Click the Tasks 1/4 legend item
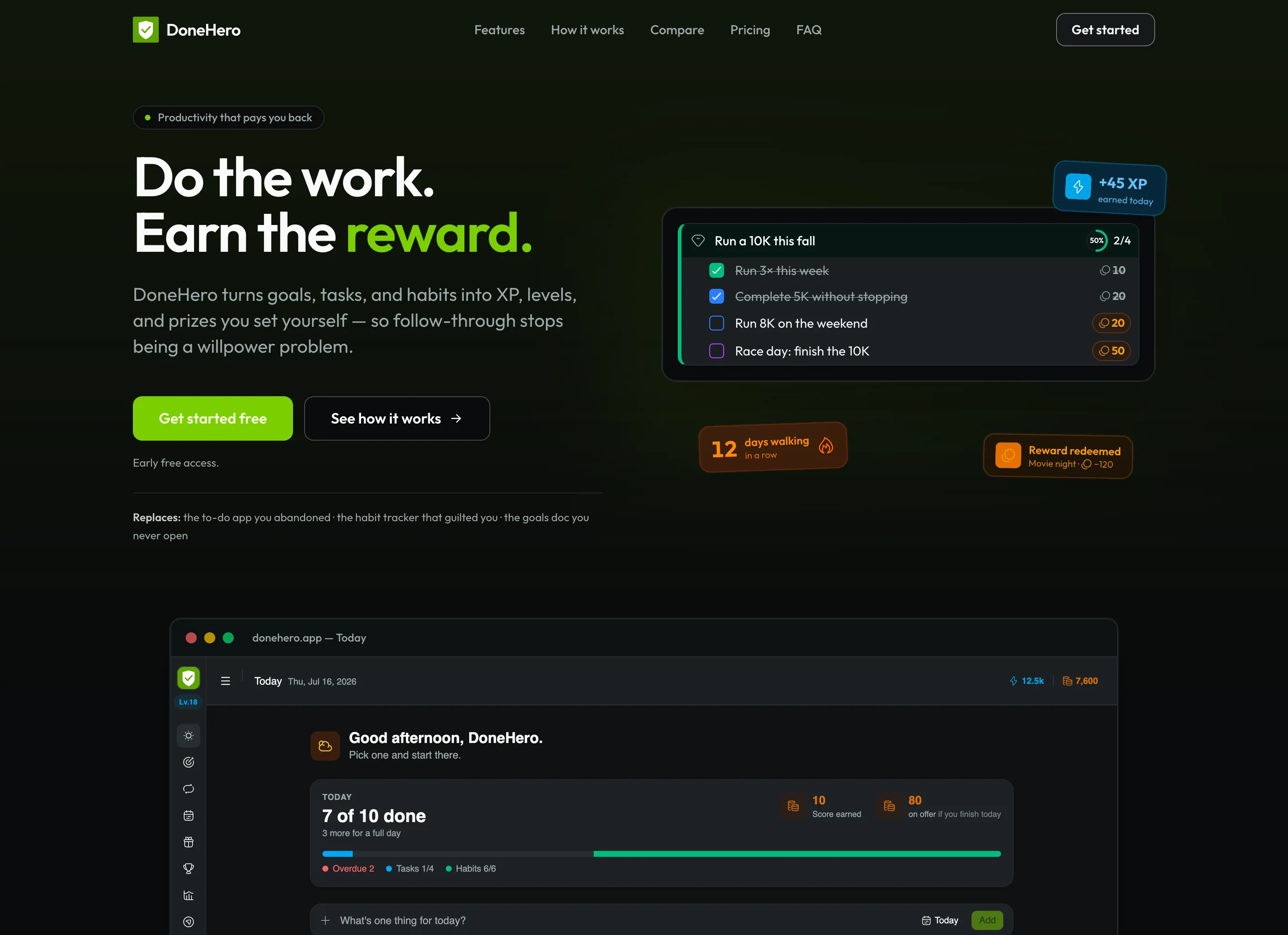This screenshot has height=935, width=1288. [409, 869]
